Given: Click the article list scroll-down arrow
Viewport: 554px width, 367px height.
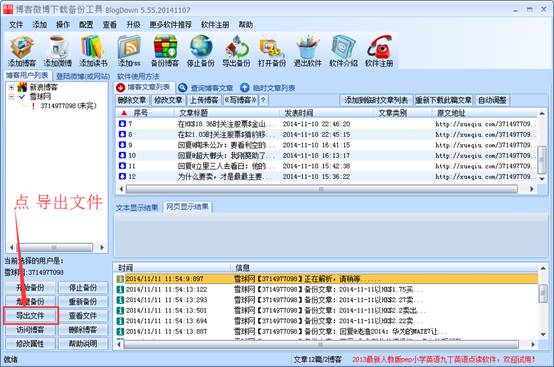Looking at the screenshot, I should pyautogui.click(x=542, y=178).
